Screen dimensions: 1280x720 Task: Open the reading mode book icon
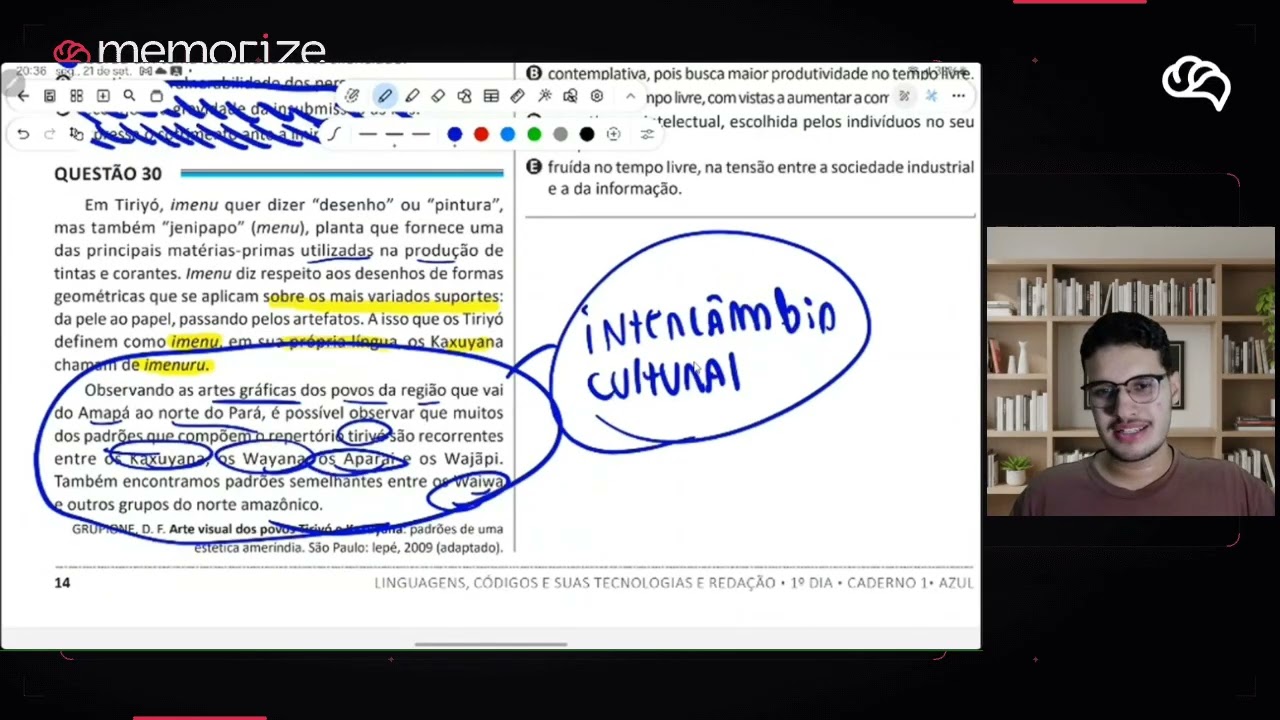point(50,96)
